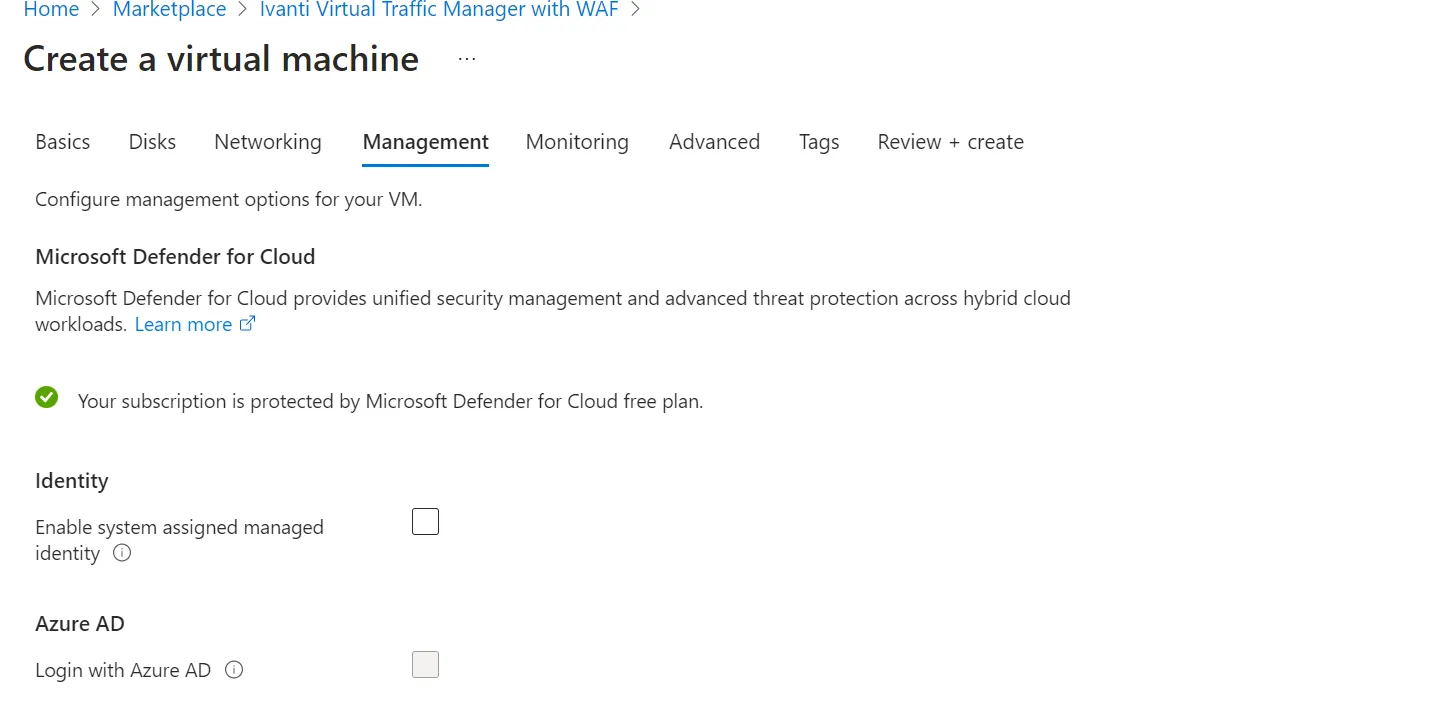The height and width of the screenshot is (719, 1441).
Task: Enable system assigned managed identity checkbox
Action: 425,522
